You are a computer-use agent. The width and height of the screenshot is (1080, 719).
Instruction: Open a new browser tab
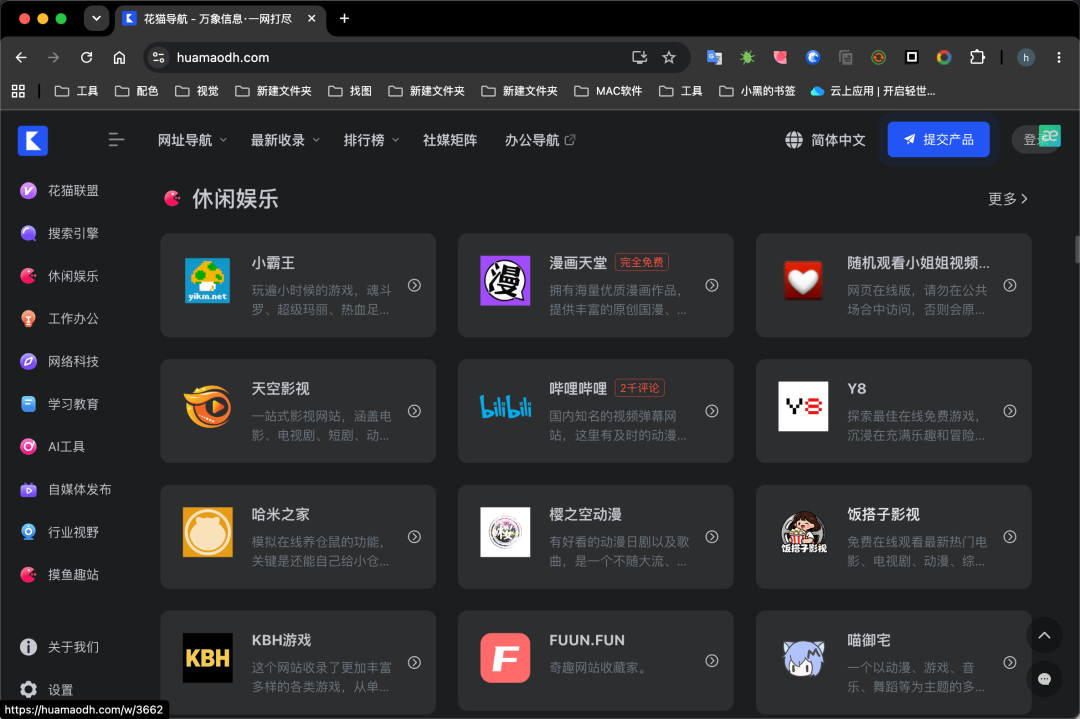(344, 19)
